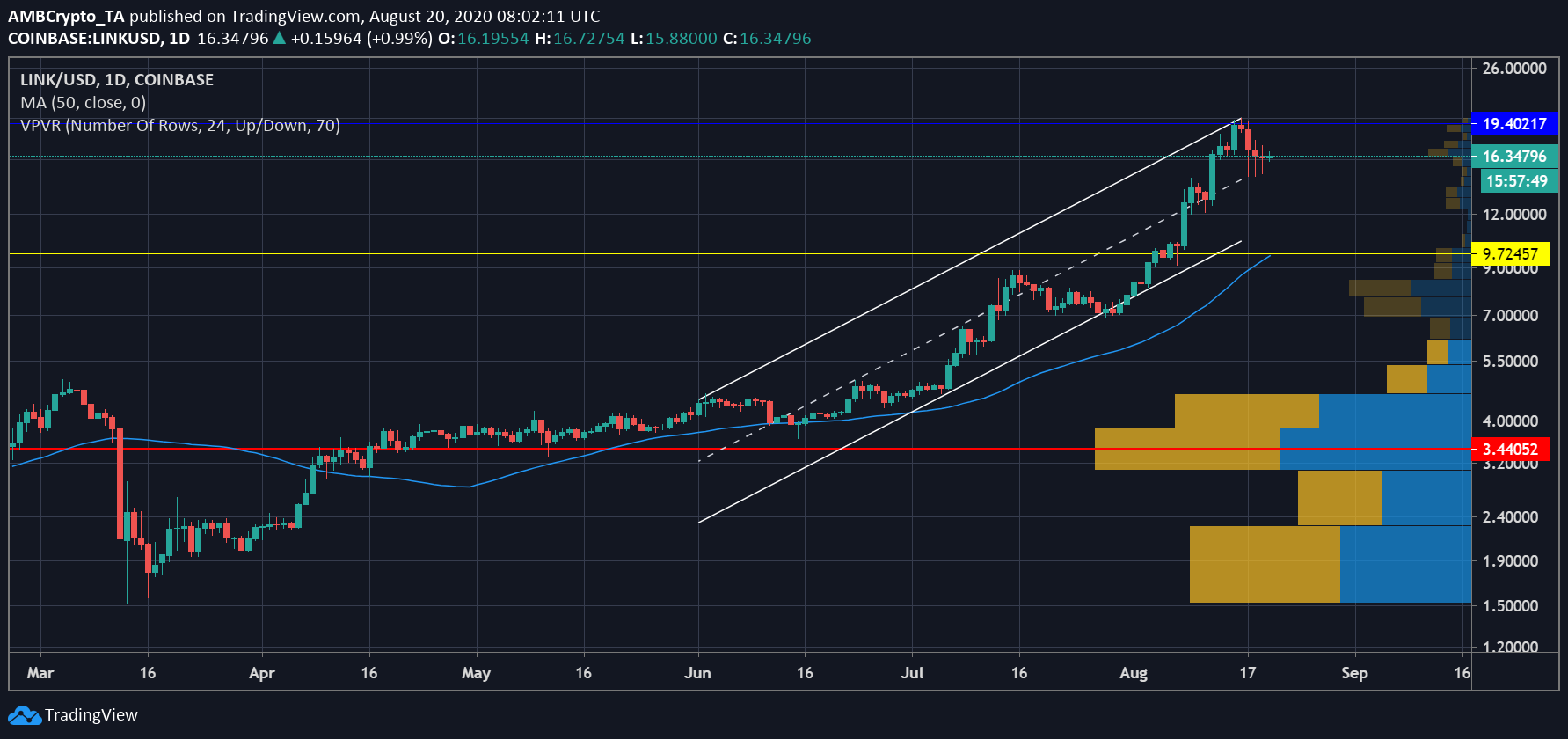Click the Sep label on time axis
The image size is (1568, 739).
tap(1354, 673)
